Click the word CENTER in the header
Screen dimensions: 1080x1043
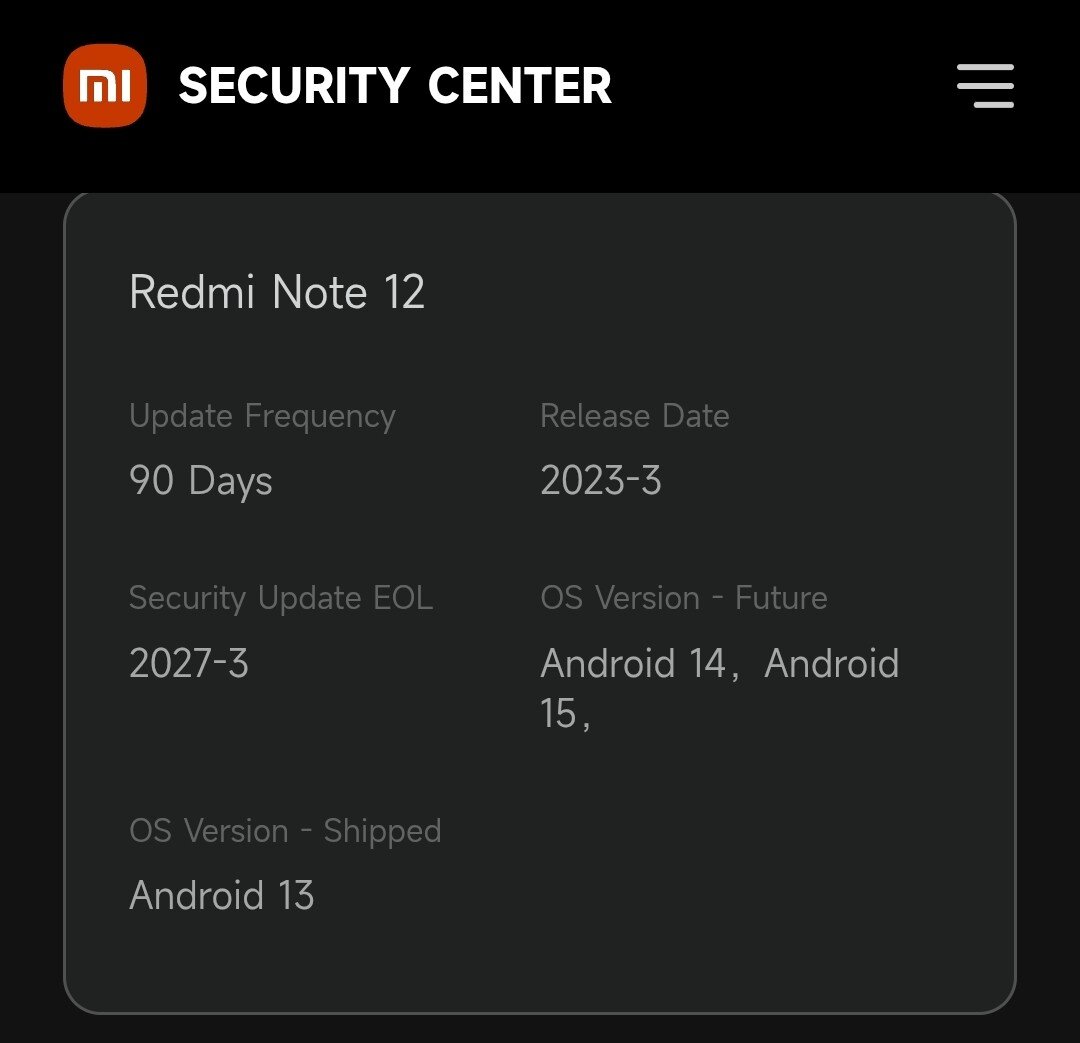(519, 86)
